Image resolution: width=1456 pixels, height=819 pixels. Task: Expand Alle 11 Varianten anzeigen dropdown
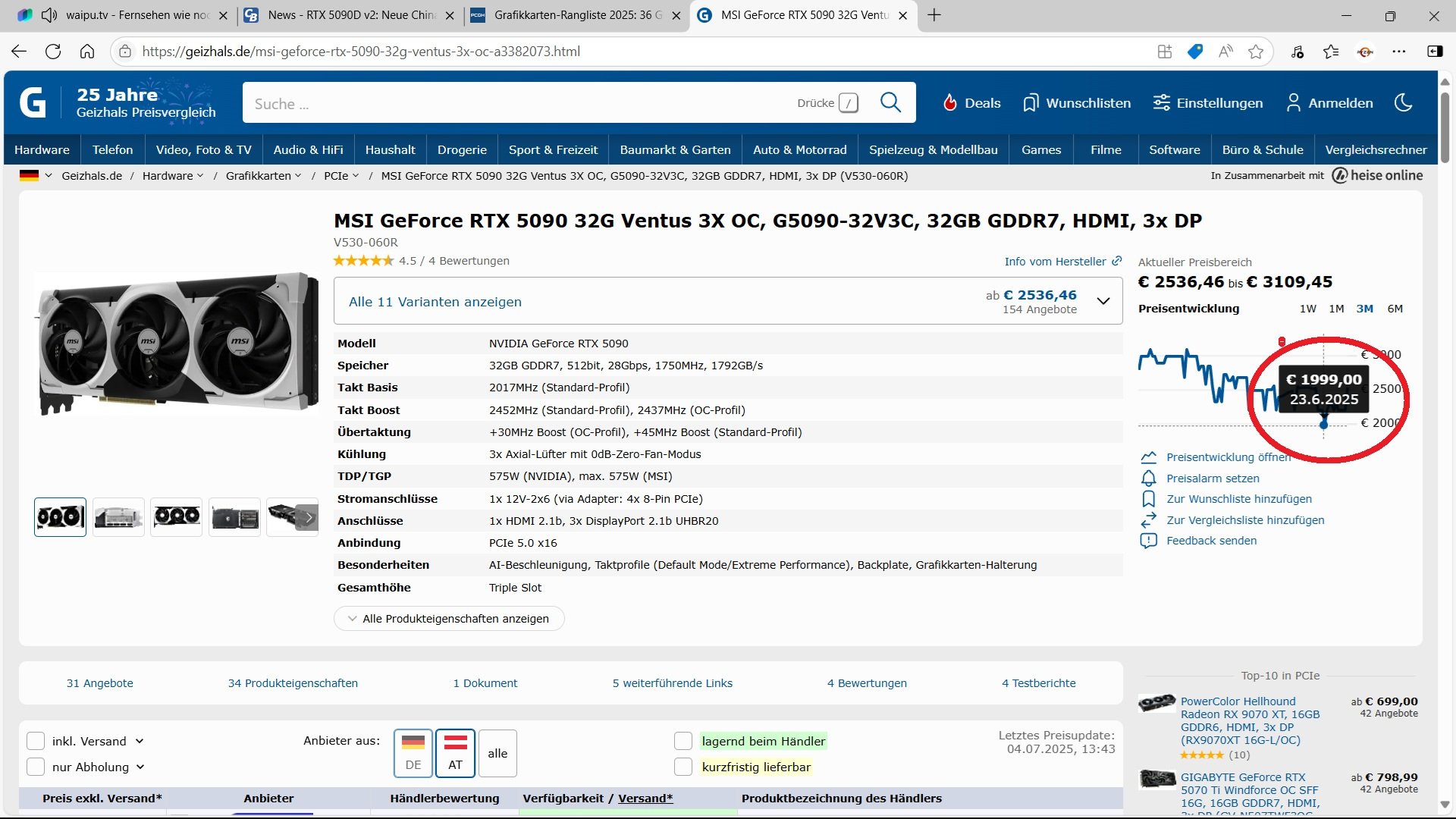pyautogui.click(x=1103, y=302)
